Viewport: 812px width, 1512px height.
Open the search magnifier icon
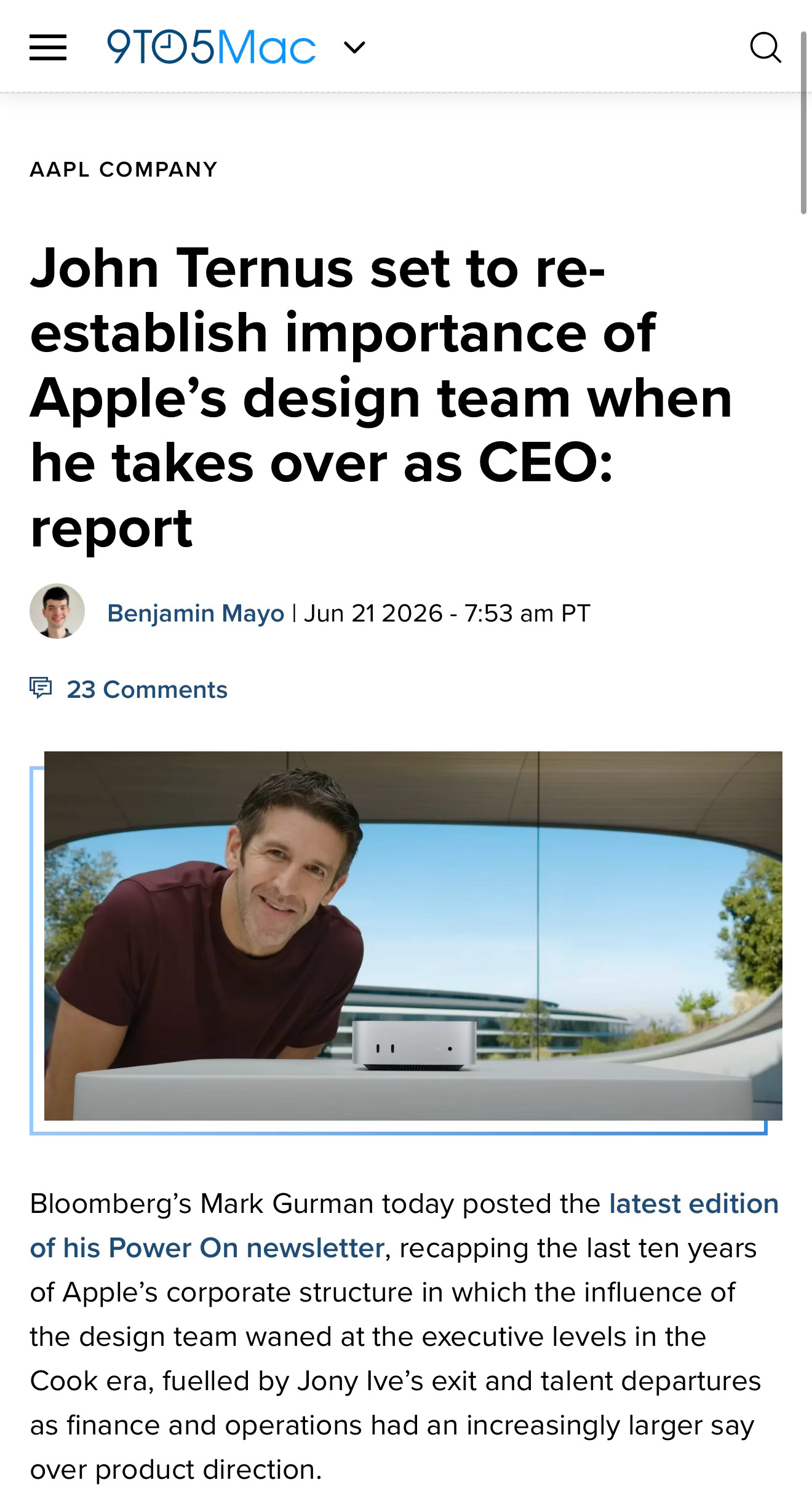(x=765, y=47)
